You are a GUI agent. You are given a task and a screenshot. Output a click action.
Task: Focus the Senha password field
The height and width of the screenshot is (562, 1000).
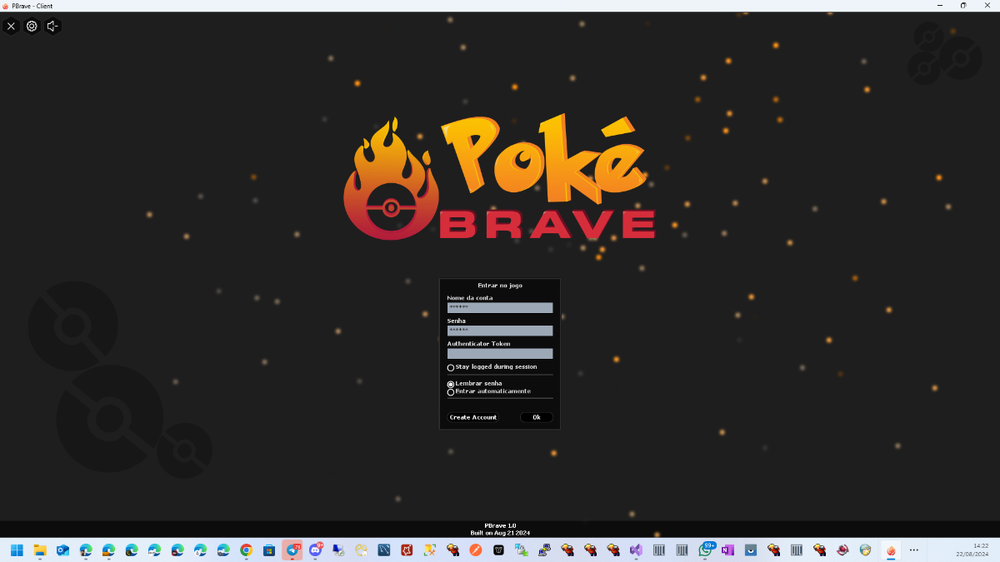pos(499,330)
